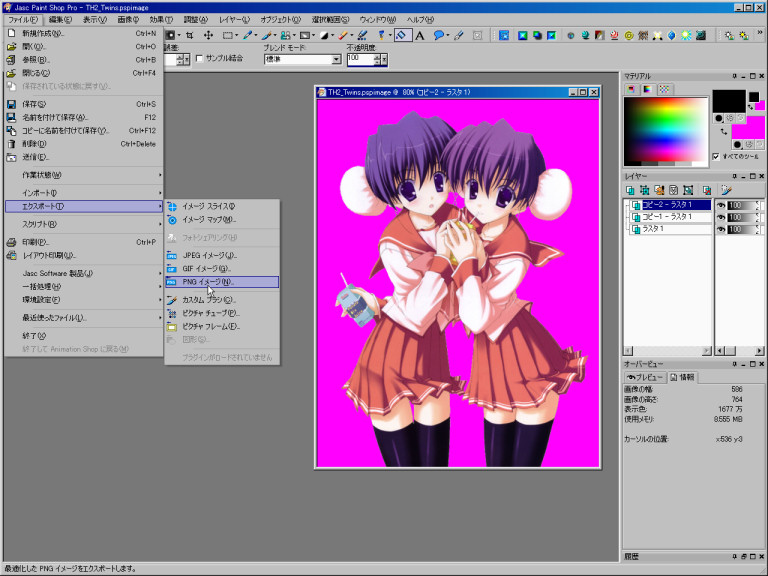Select the Eraser tool

click(343, 35)
